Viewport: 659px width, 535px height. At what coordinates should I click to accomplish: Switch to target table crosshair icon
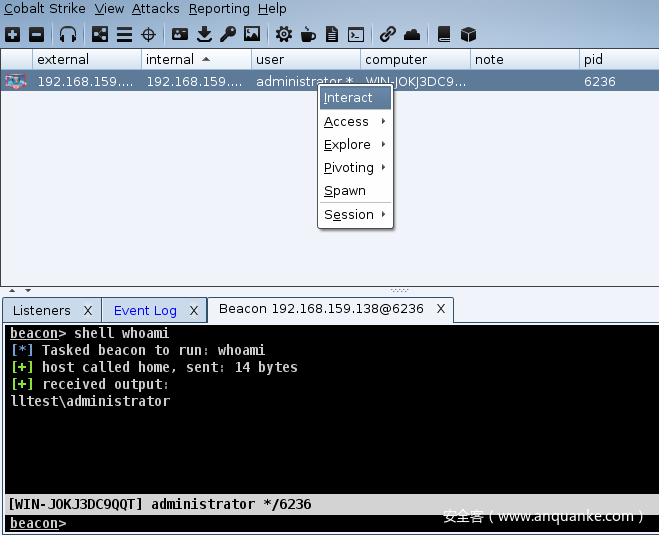148,34
